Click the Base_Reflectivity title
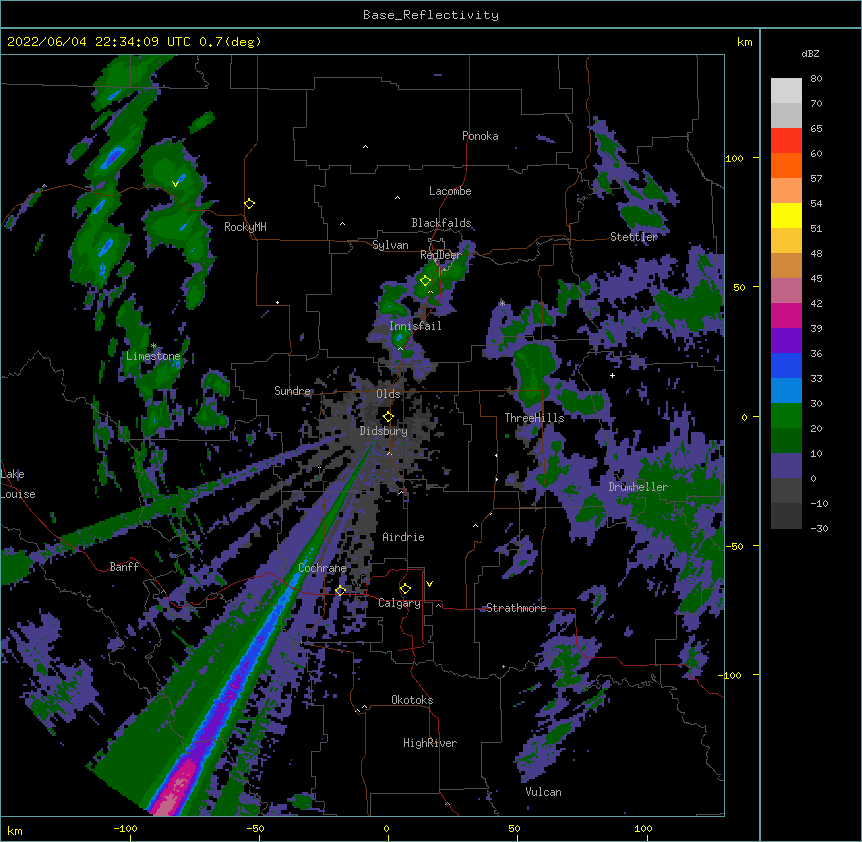This screenshot has width=862, height=842. (x=431, y=15)
